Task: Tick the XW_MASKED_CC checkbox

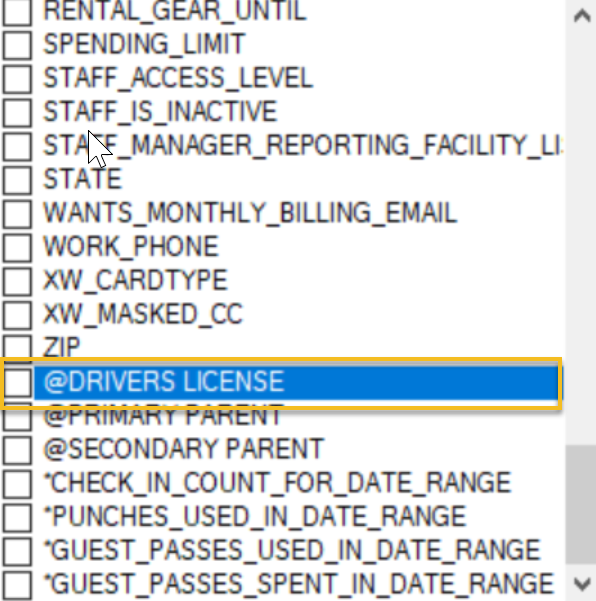Action: pyautogui.click(x=17, y=315)
